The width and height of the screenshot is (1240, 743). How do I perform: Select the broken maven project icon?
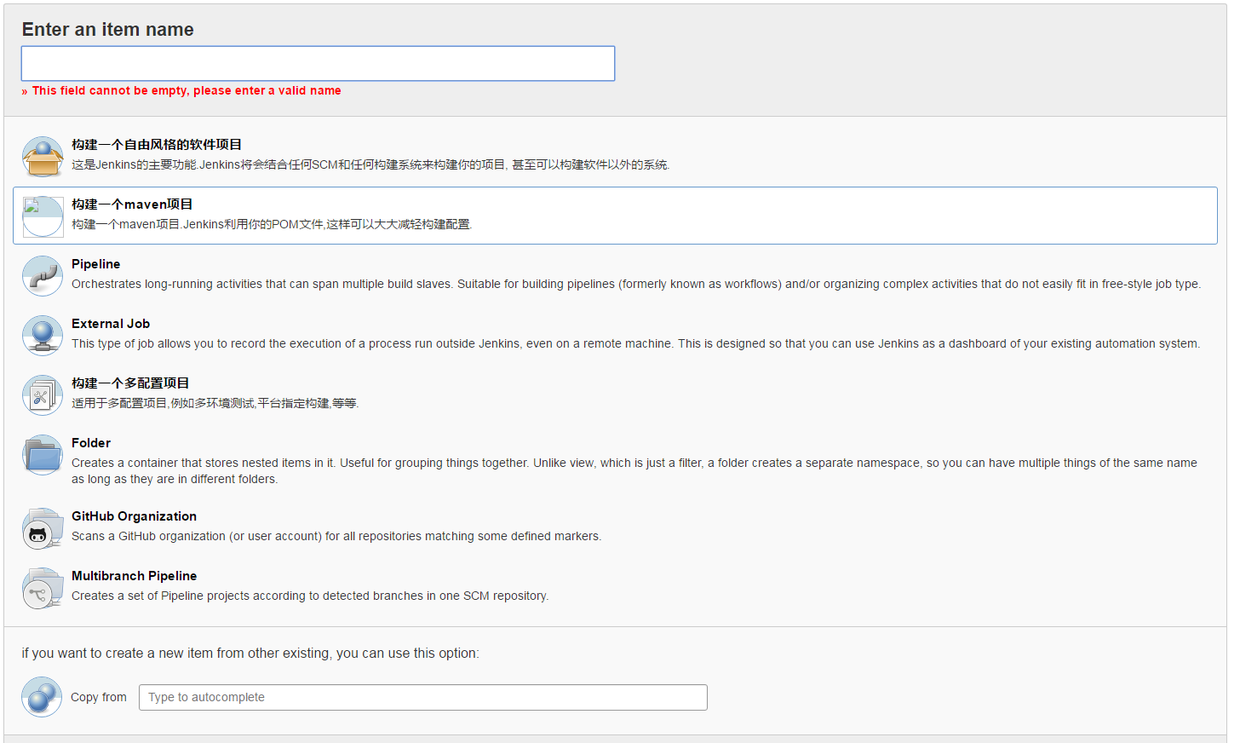click(42, 216)
